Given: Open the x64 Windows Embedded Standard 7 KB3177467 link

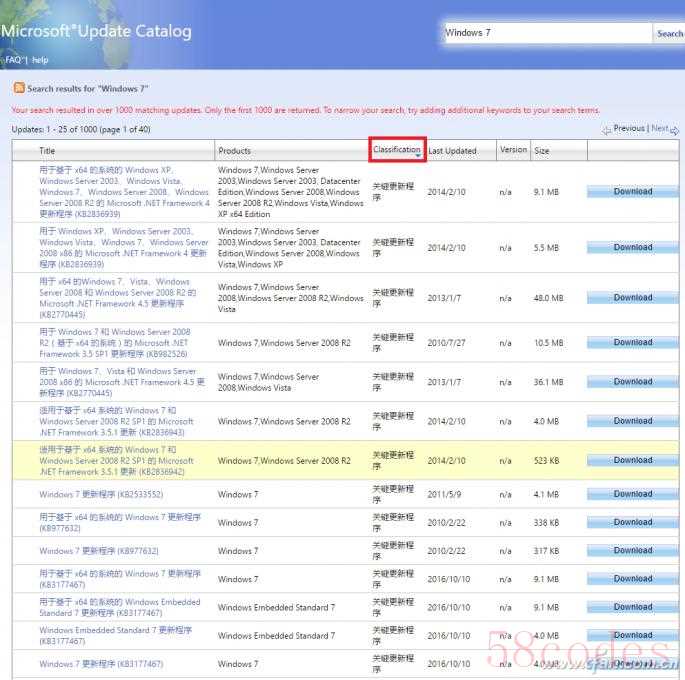Looking at the screenshot, I should [x=120, y=608].
